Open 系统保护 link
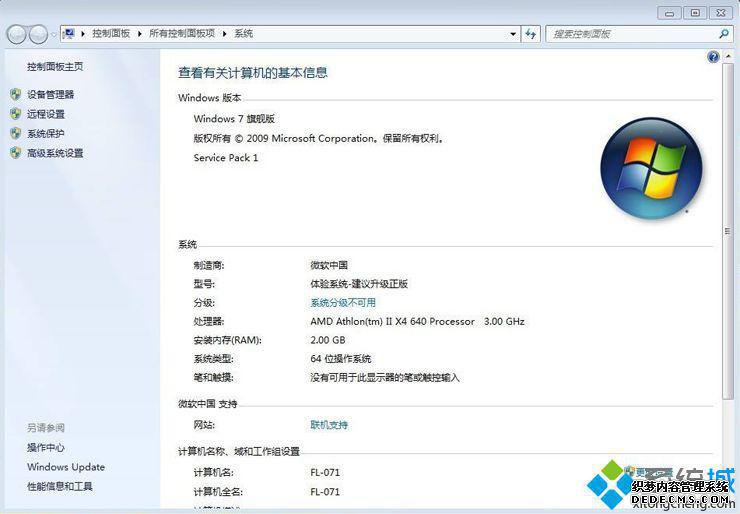This screenshot has height=514, width=740. click(46, 134)
